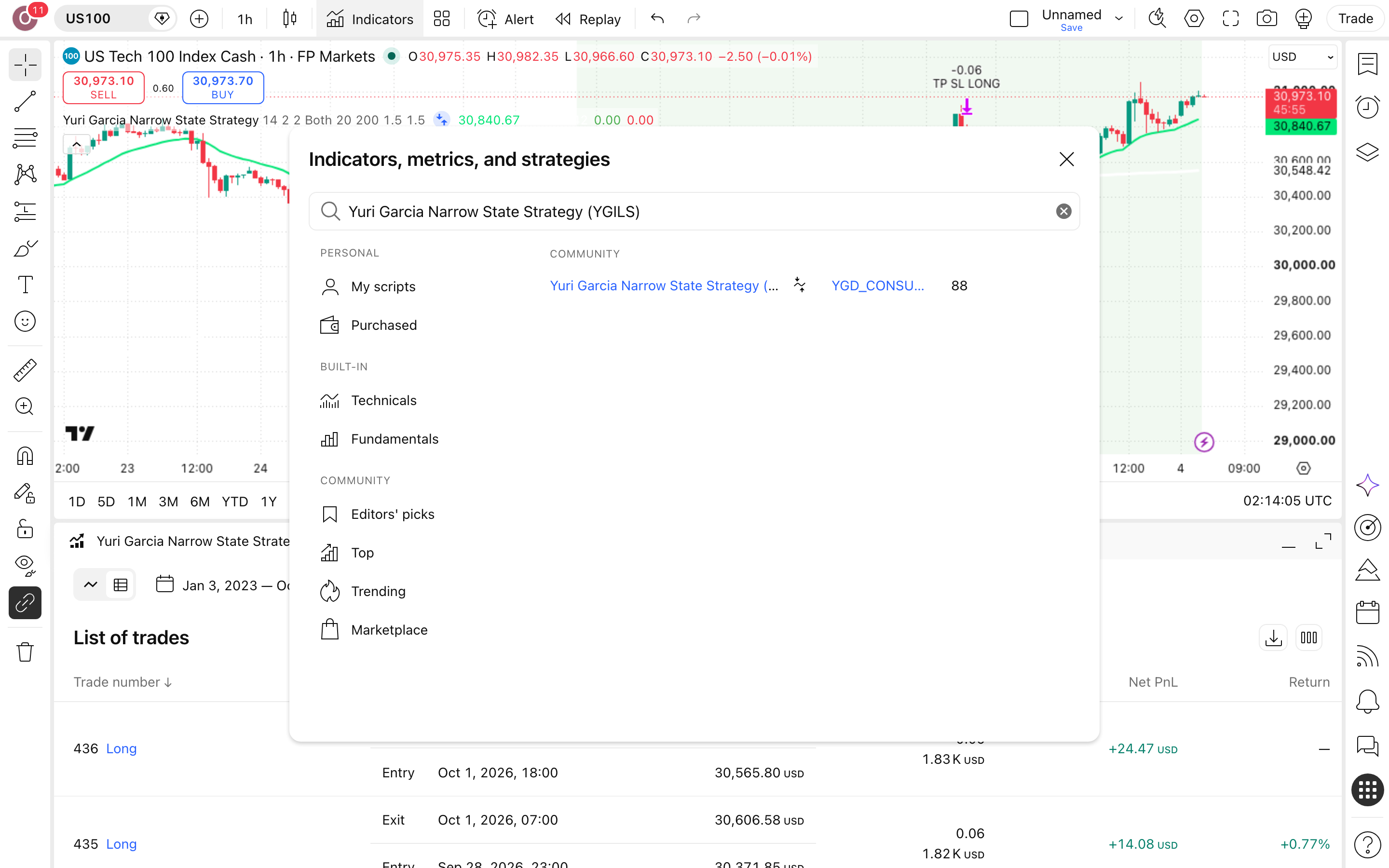Clear the indicator search field
This screenshot has height=868, width=1389.
point(1063,211)
